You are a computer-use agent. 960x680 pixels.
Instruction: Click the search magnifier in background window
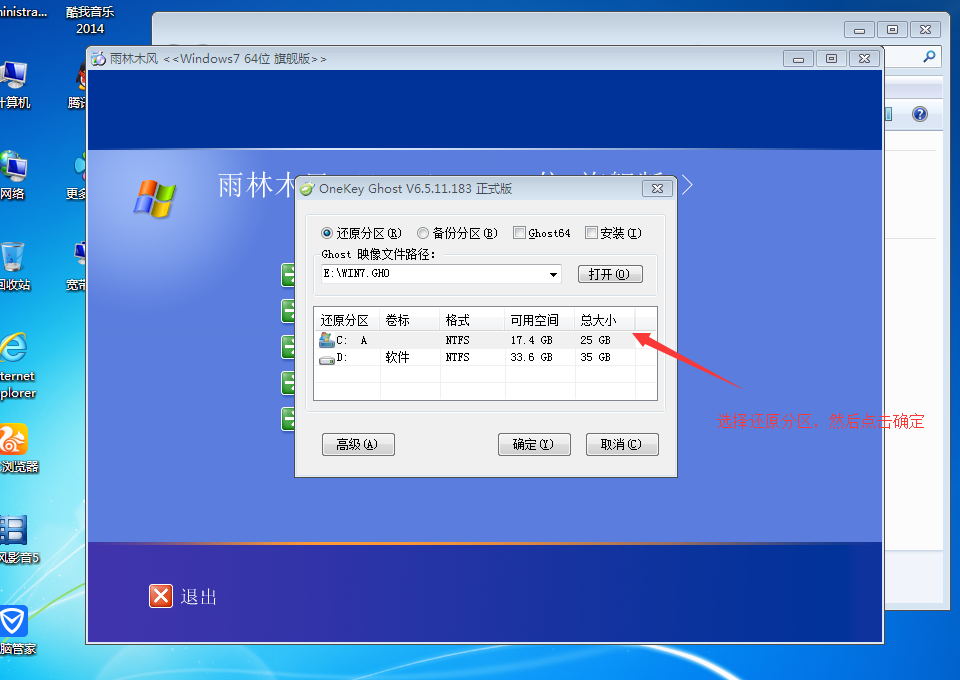[x=929, y=57]
